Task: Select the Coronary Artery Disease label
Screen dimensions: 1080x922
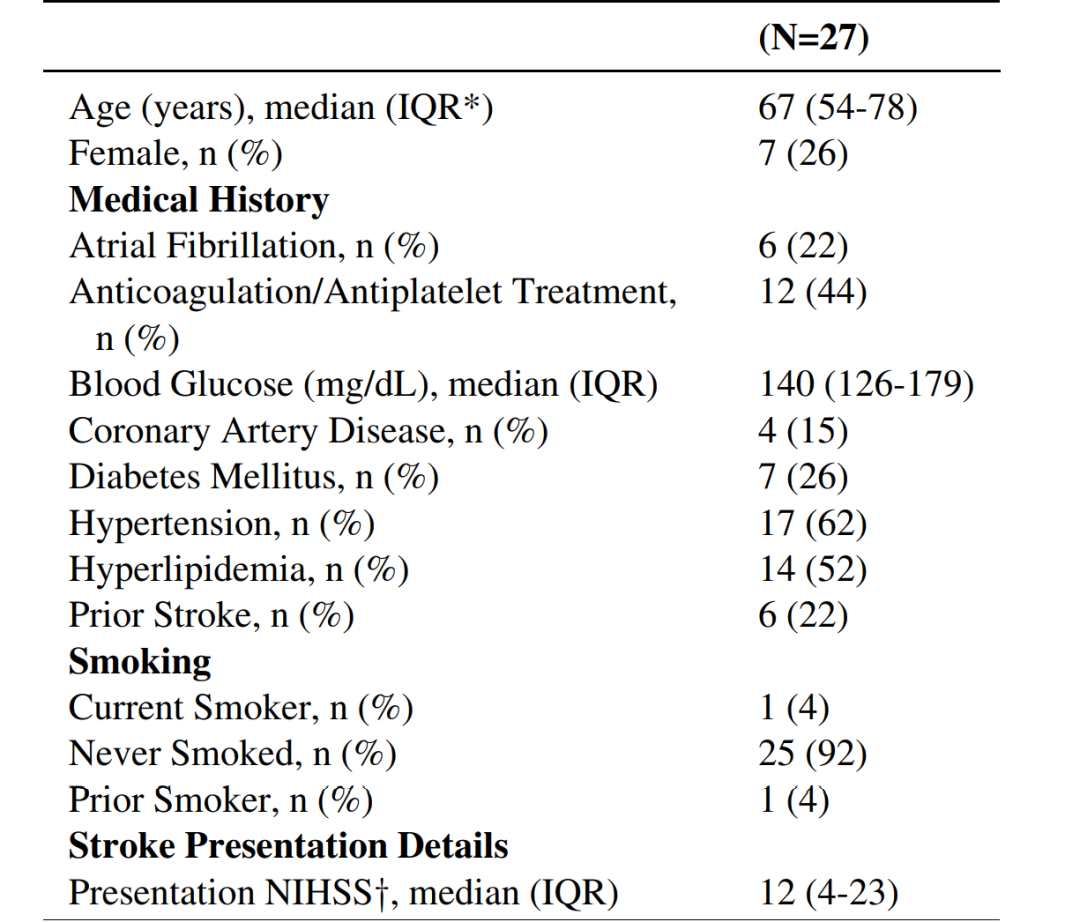Action: tap(308, 431)
